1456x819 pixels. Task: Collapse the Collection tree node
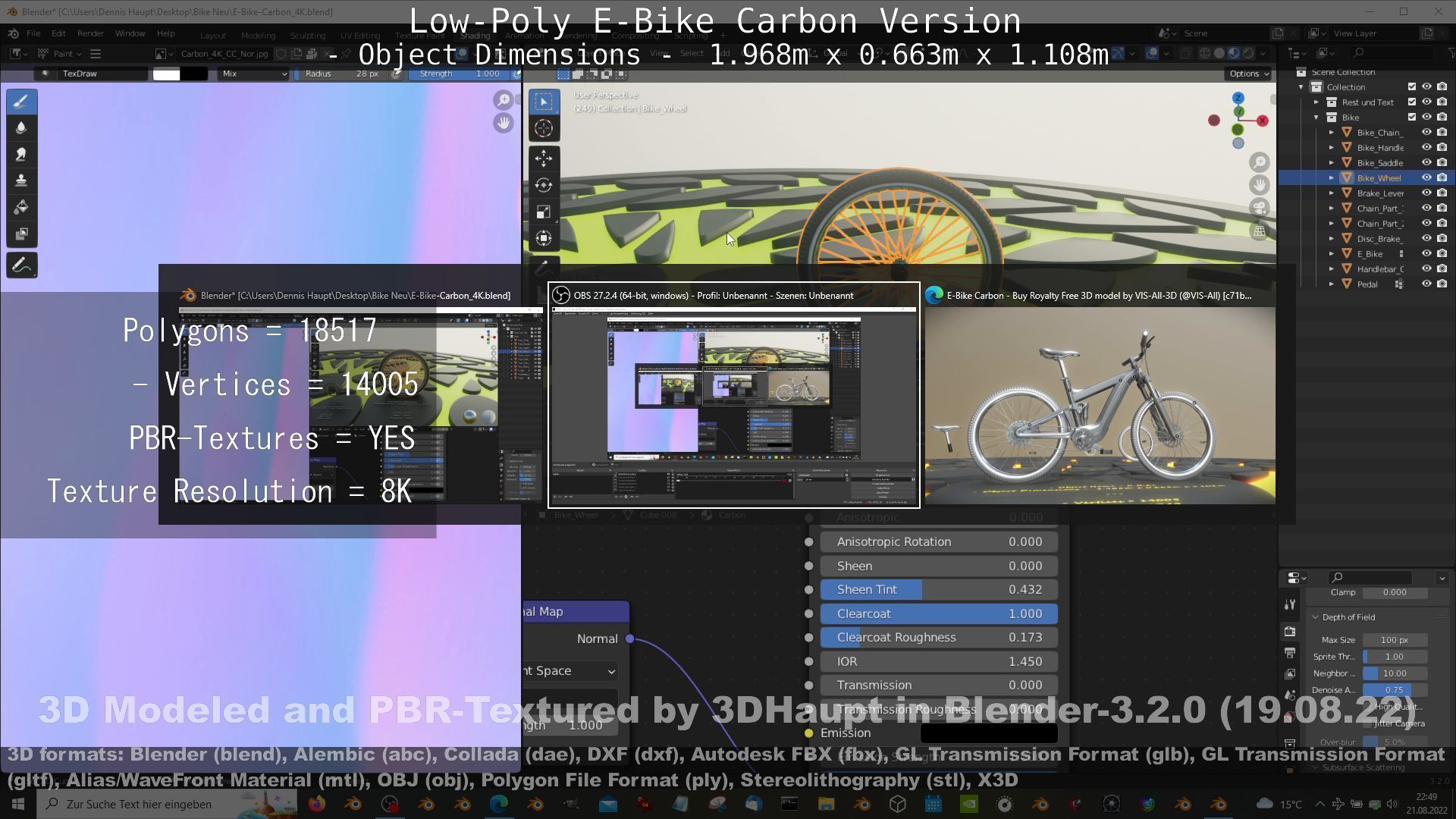tap(1302, 87)
